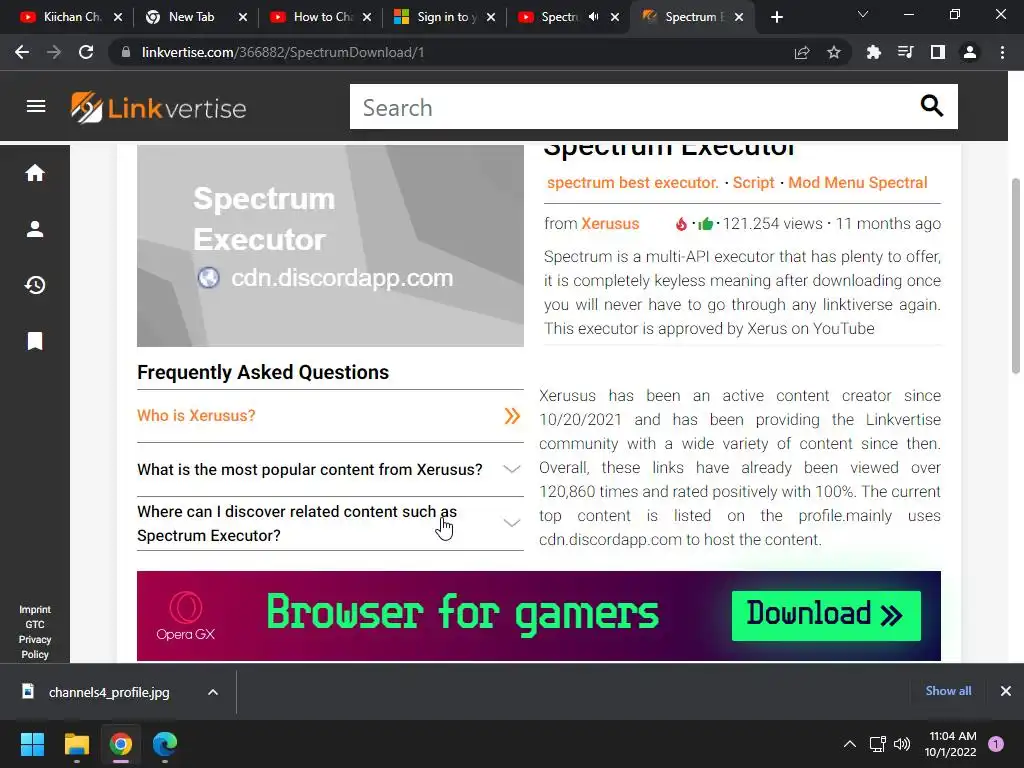
Task: Open Microsoft Edge from taskbar
Action: tap(165, 744)
